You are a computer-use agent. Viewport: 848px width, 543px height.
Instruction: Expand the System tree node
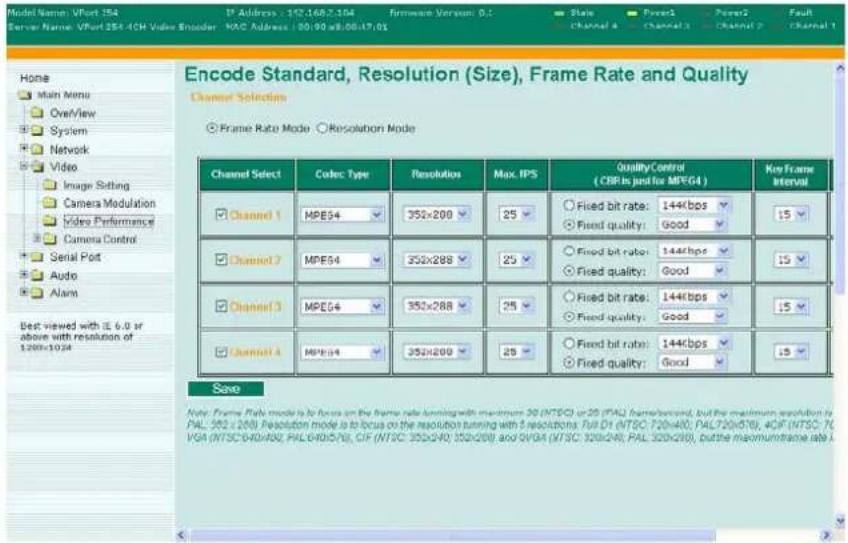(x=23, y=130)
